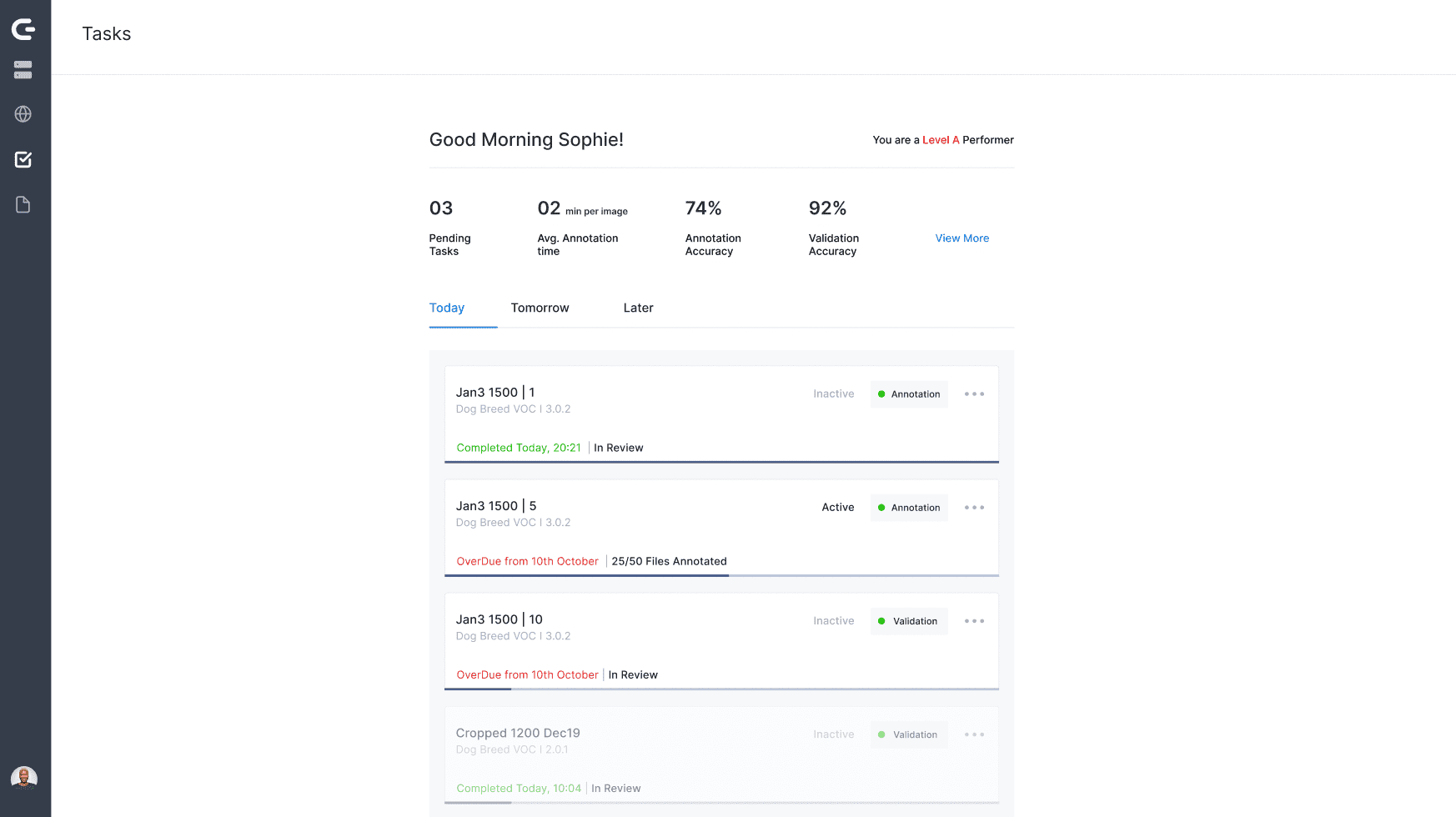
Task: Switch to the Tomorrow tab
Action: 540,308
